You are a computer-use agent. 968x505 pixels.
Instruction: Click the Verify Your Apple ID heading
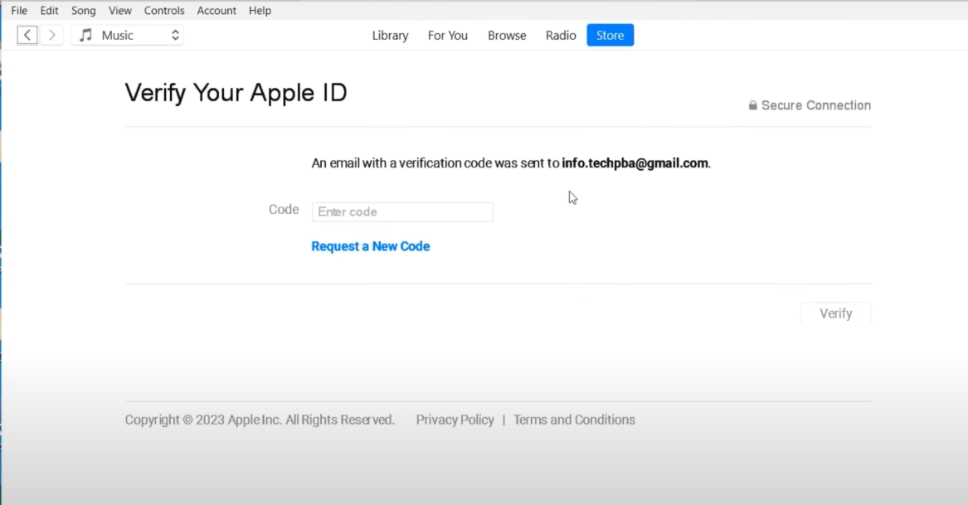(x=236, y=93)
